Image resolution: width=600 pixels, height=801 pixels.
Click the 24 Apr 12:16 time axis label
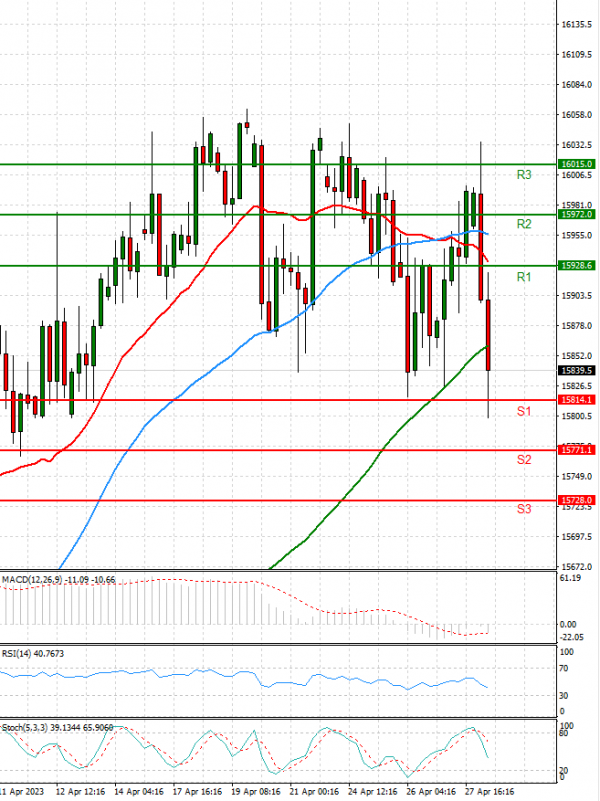373,792
